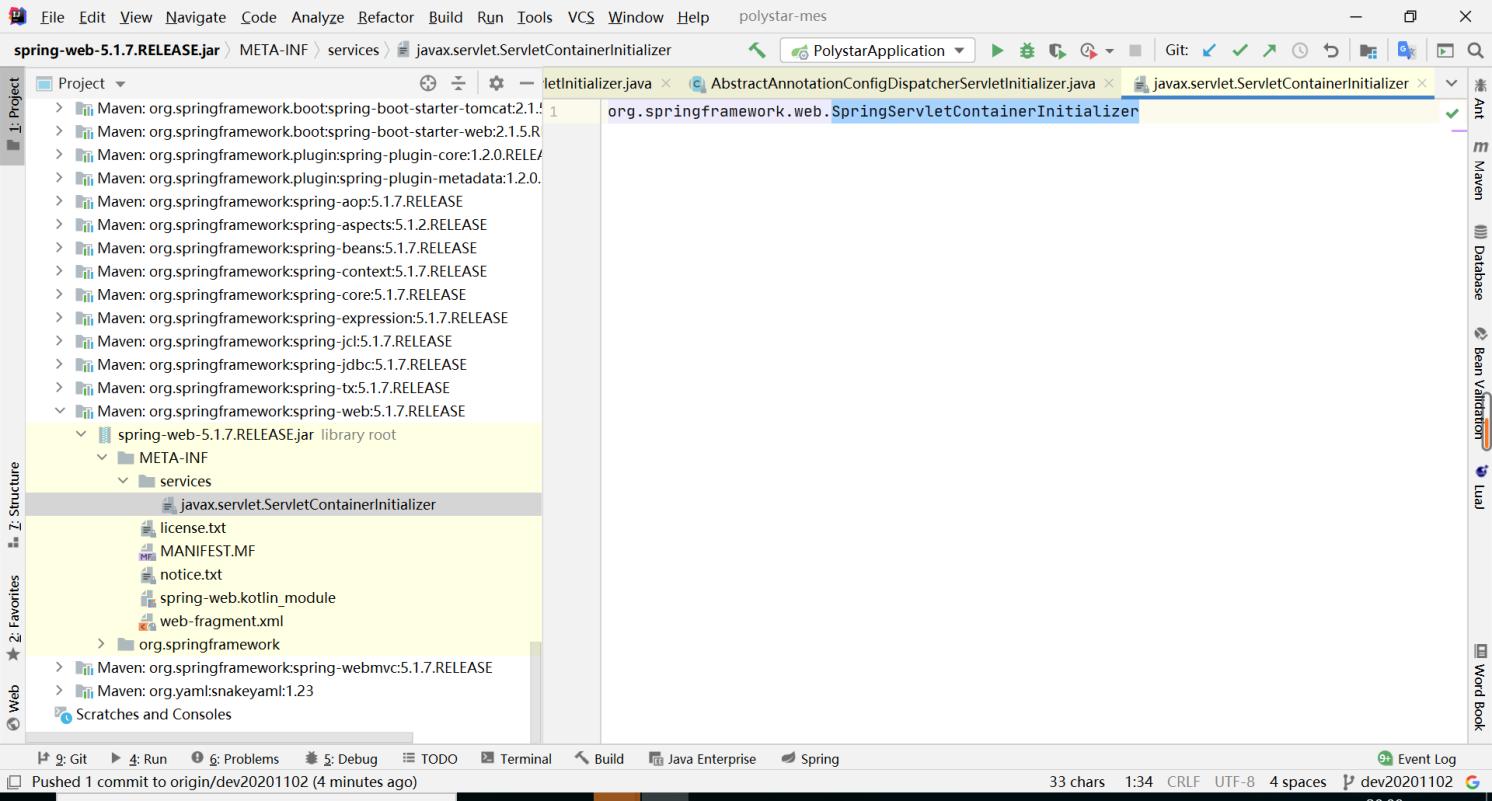Show Git history clock icon

point(1300,50)
